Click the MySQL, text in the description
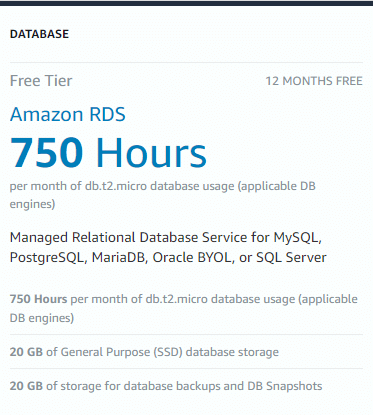 [x=297, y=238]
